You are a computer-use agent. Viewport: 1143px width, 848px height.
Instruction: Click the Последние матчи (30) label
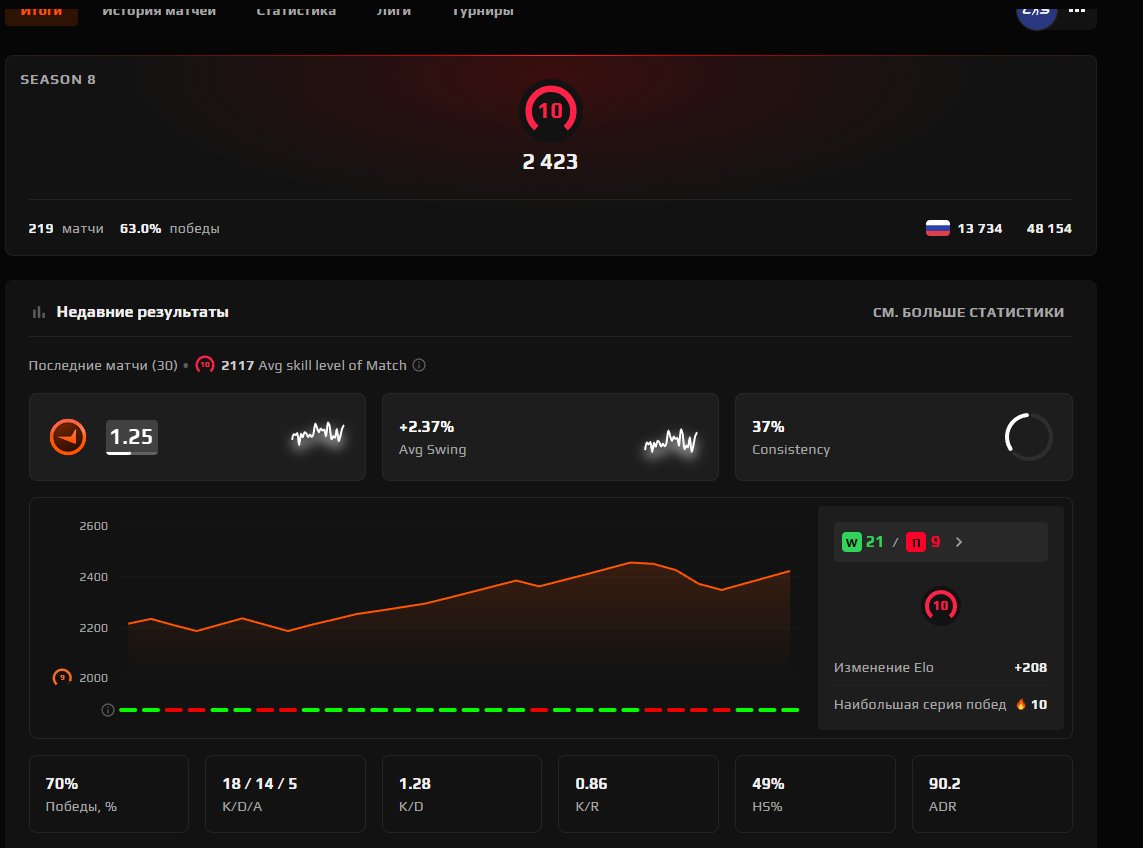click(103, 365)
